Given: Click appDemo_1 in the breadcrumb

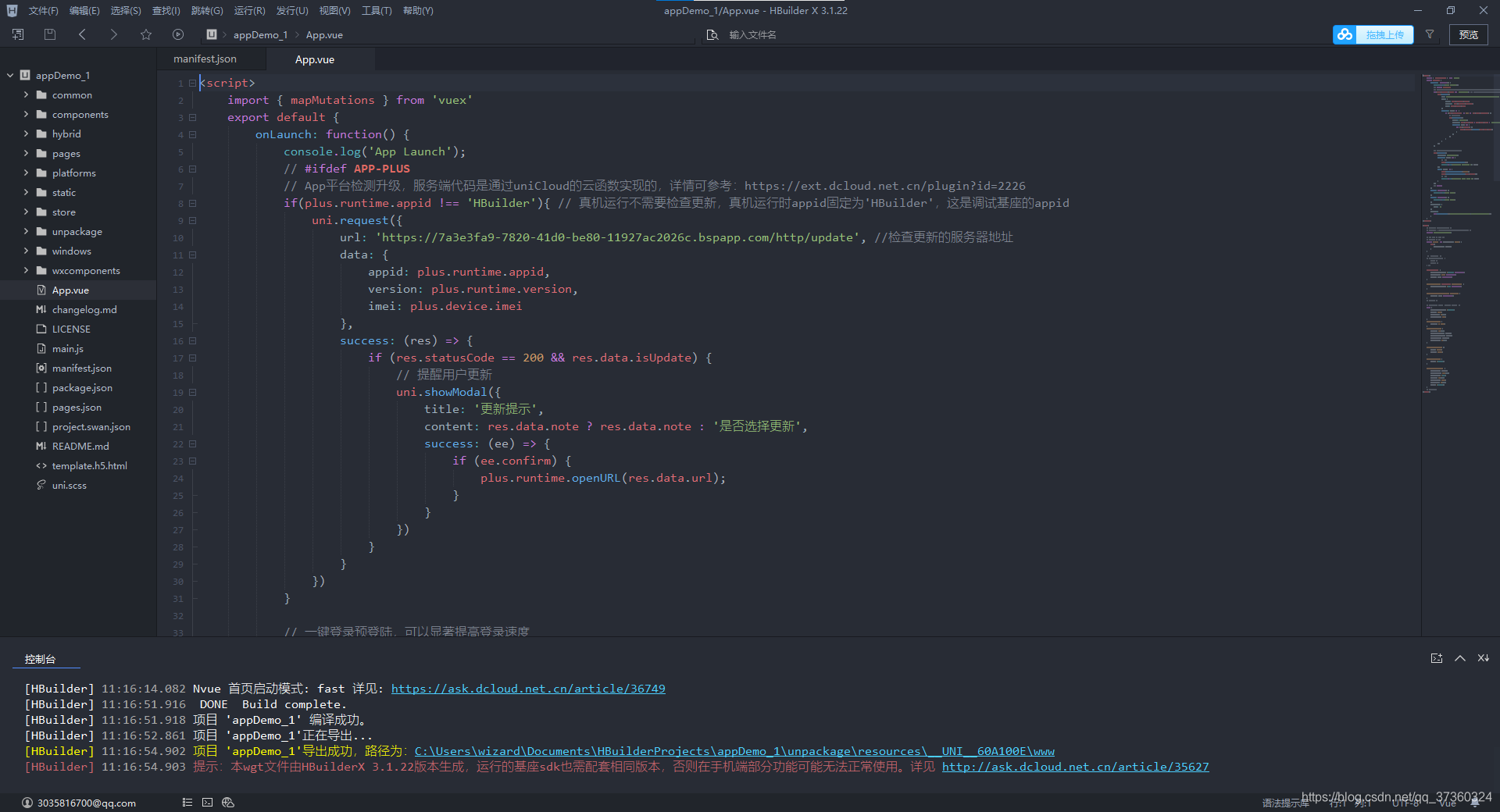Looking at the screenshot, I should [260, 34].
